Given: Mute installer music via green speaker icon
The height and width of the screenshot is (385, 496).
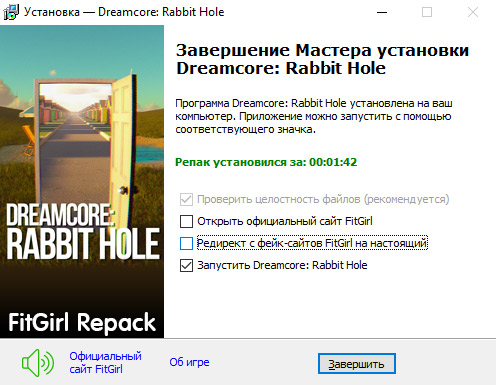Looking at the screenshot, I should pos(38,363).
